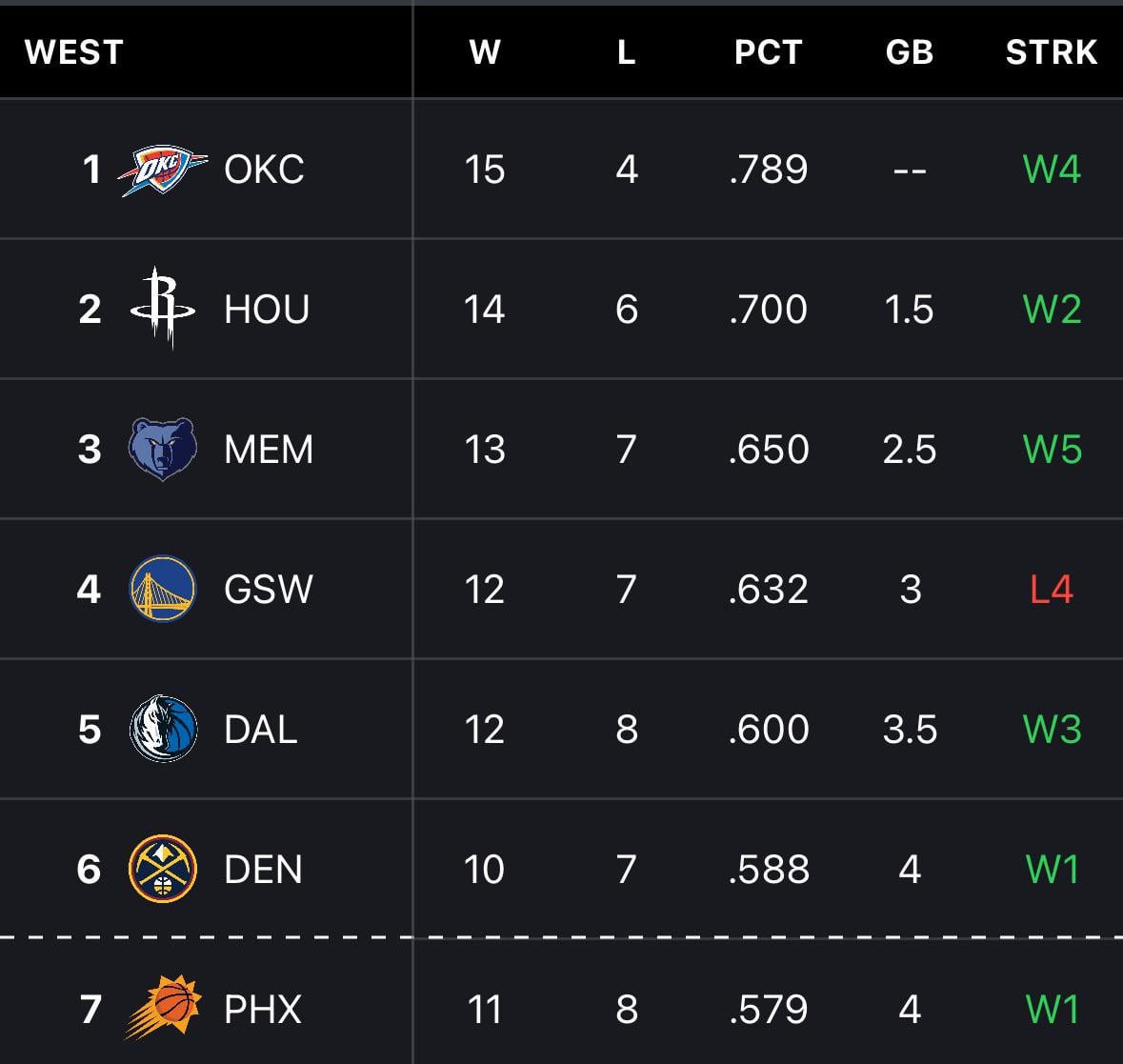Click the MEM team name
The image size is (1123, 1064).
(269, 450)
